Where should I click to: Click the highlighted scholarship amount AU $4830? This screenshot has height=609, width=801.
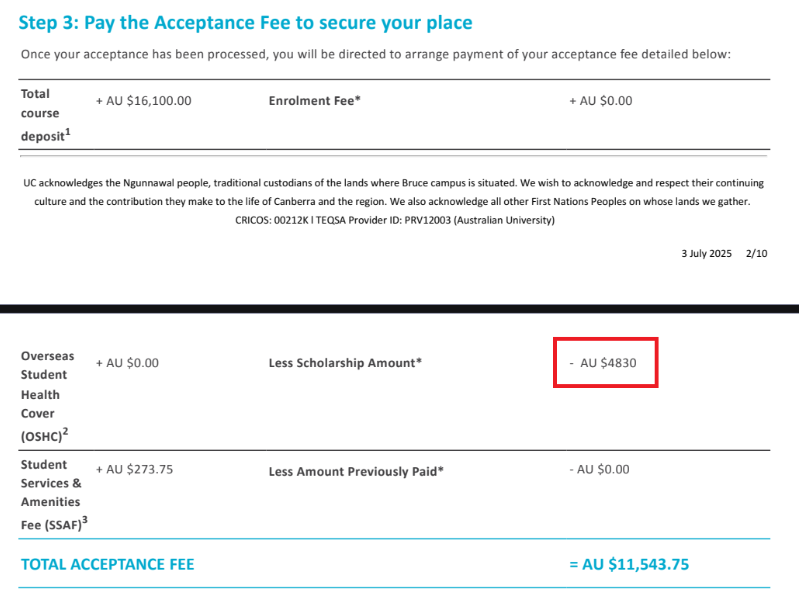(603, 363)
